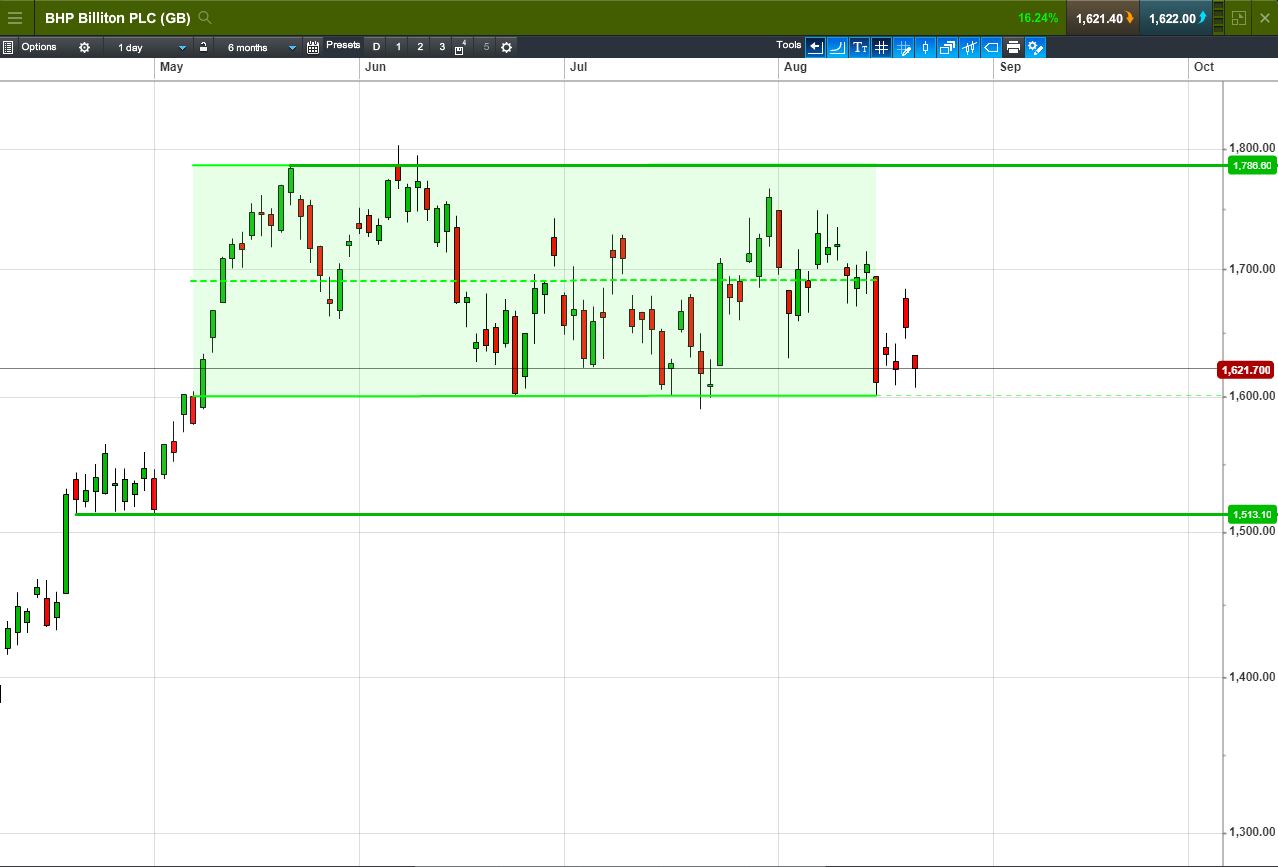Screen dimensions: 1278x867
Task: Select the grid pencil drawing tool
Action: [903, 47]
